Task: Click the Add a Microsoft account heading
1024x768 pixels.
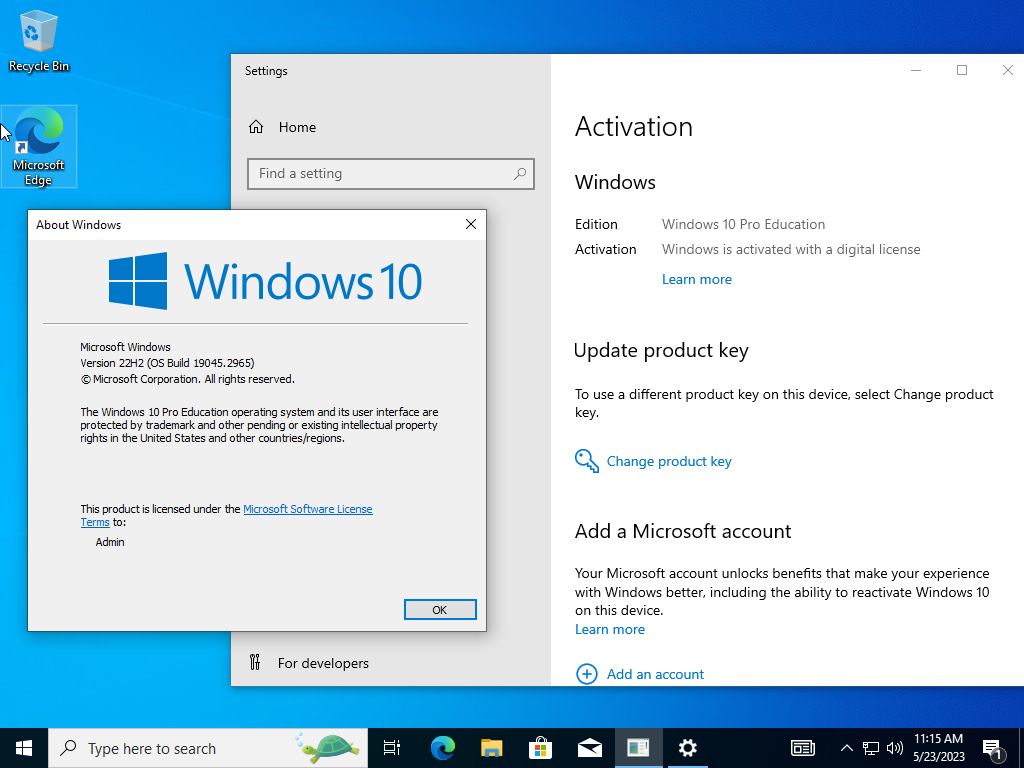Action: 683,531
